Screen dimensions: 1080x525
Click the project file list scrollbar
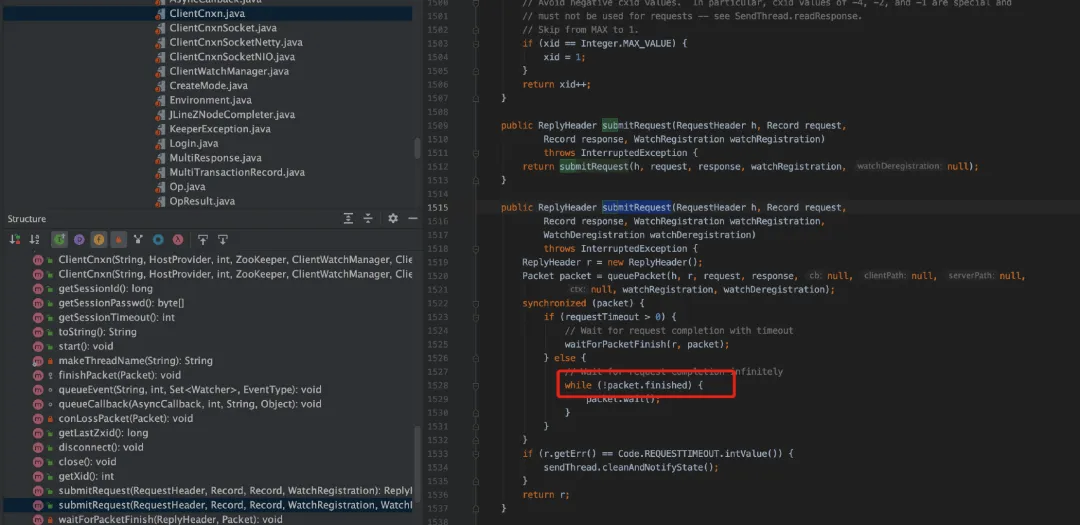417,148
